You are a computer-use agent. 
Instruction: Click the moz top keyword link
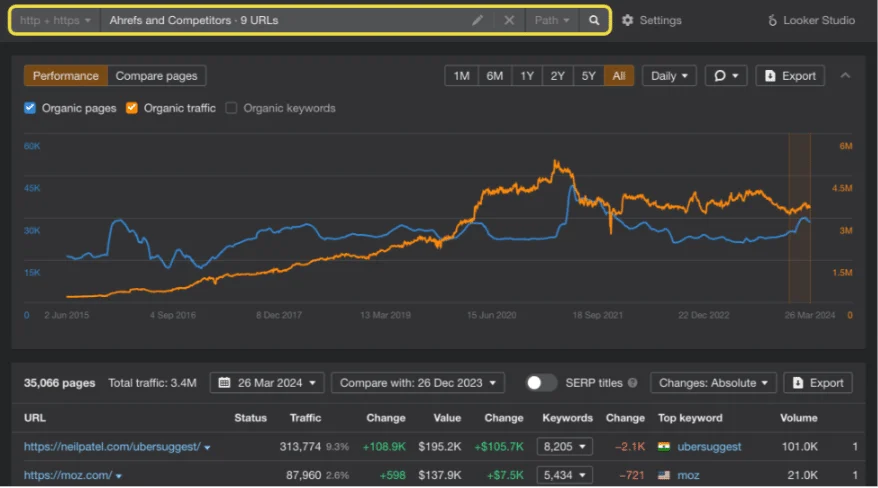pyautogui.click(x=688, y=475)
